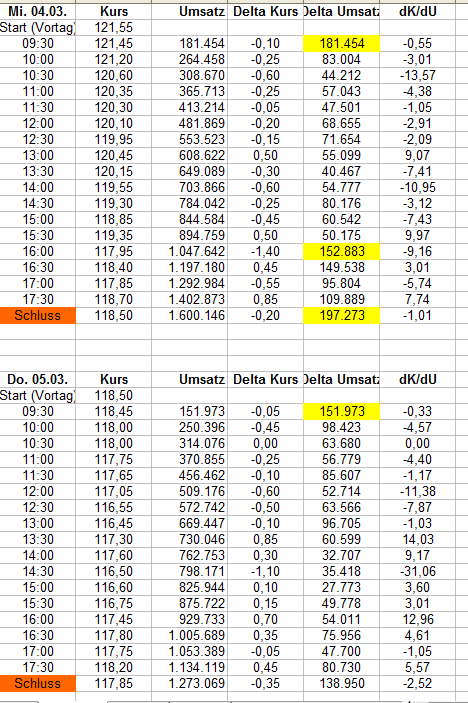This screenshot has height=703, width=468.
Task: Select Umsatz cell 649.089
Action: [202, 171]
